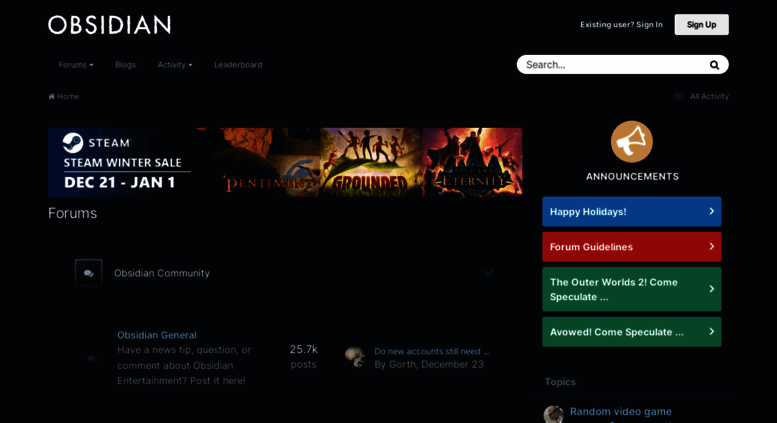777x423 pixels.
Task: Click The Outer Worlds 2 chevron arrow
Action: point(712,289)
